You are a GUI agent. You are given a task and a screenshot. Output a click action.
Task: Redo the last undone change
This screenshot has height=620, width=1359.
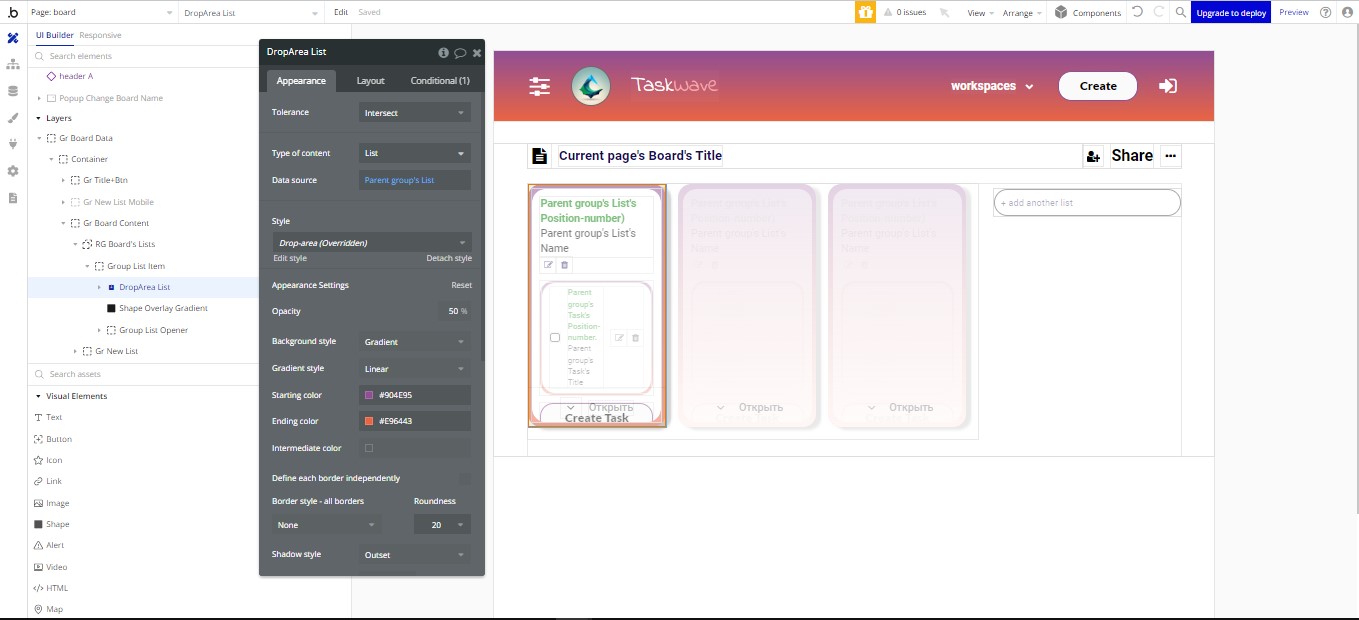point(1159,12)
